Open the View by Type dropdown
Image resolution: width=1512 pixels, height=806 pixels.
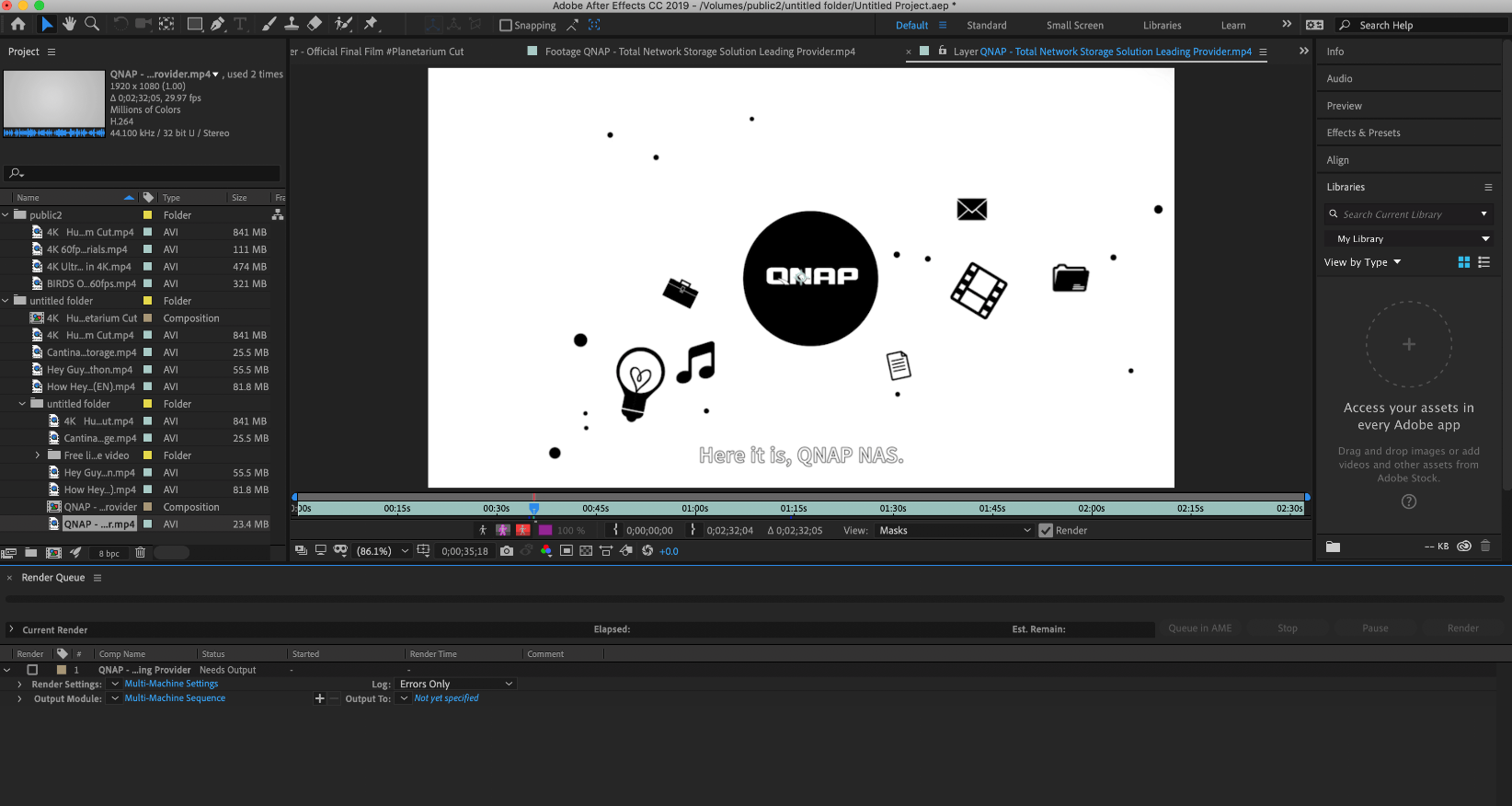(1362, 263)
